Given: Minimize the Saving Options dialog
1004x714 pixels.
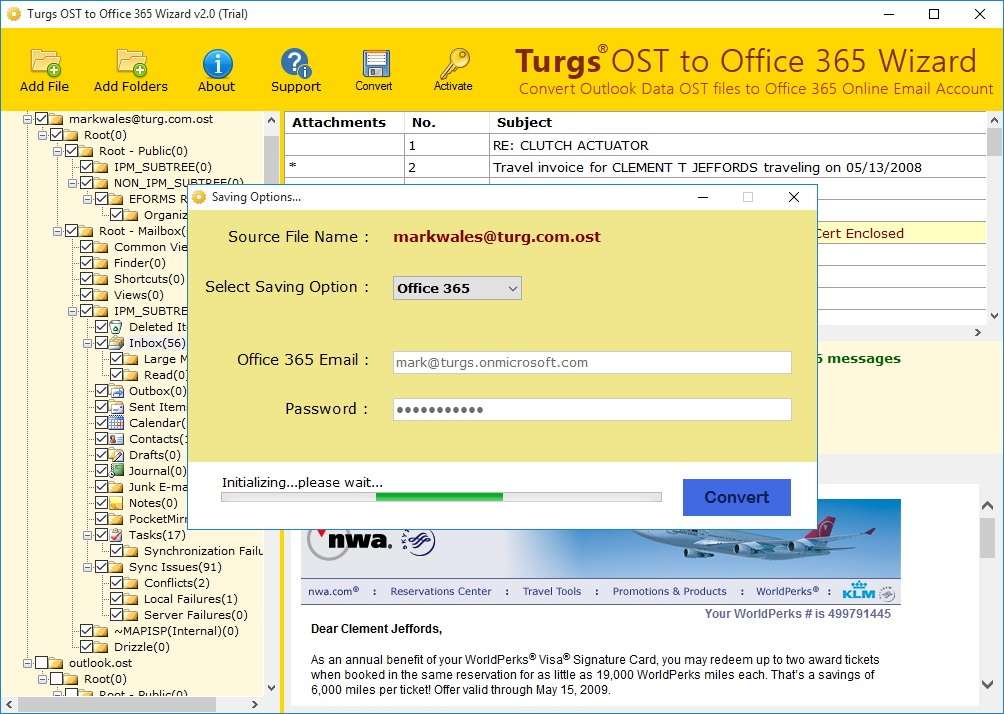Looking at the screenshot, I should (703, 197).
